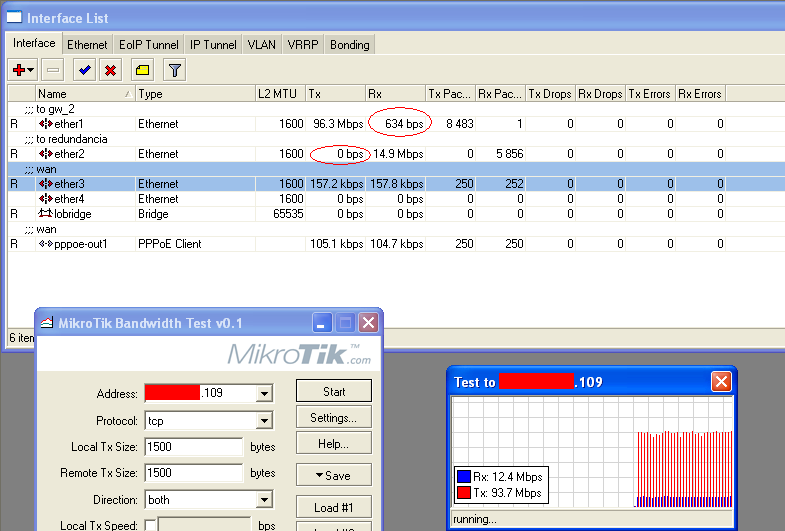Open the Bonding tab
Image resolution: width=785 pixels, height=531 pixels.
349,45
